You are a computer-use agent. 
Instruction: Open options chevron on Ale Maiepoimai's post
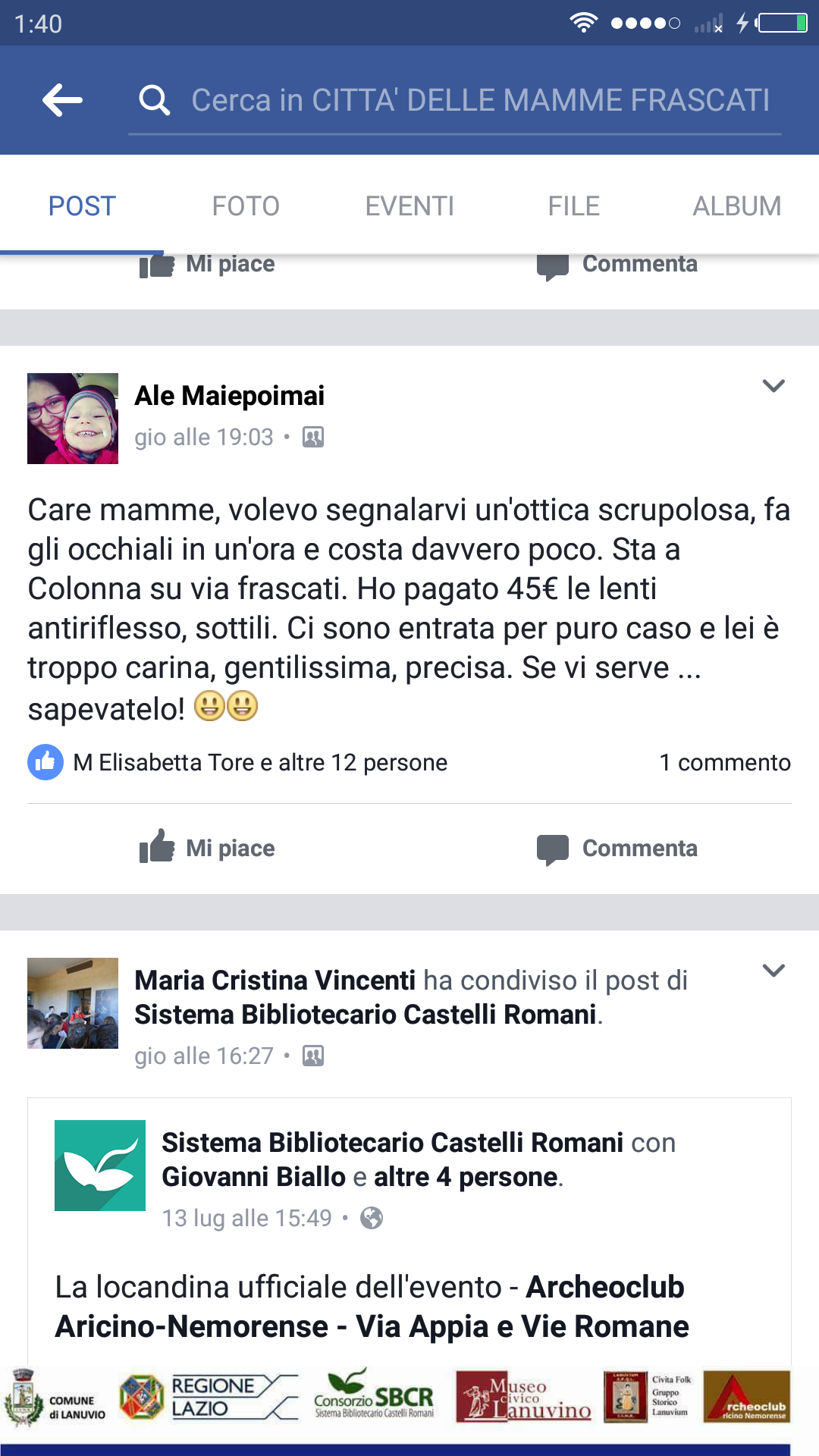(x=773, y=386)
